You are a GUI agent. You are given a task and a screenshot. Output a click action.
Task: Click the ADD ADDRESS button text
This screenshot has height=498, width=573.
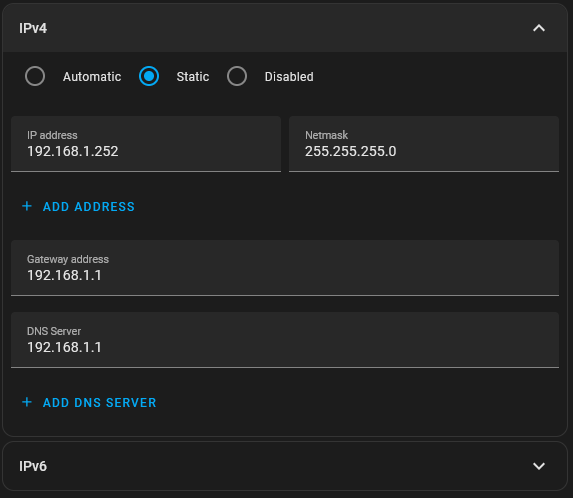pos(89,207)
